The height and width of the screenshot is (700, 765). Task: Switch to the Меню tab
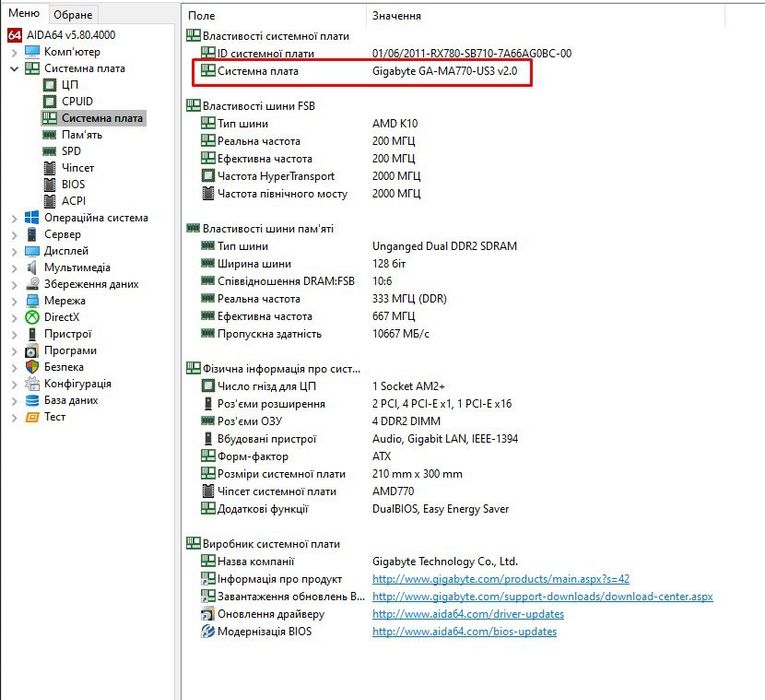tap(24, 13)
